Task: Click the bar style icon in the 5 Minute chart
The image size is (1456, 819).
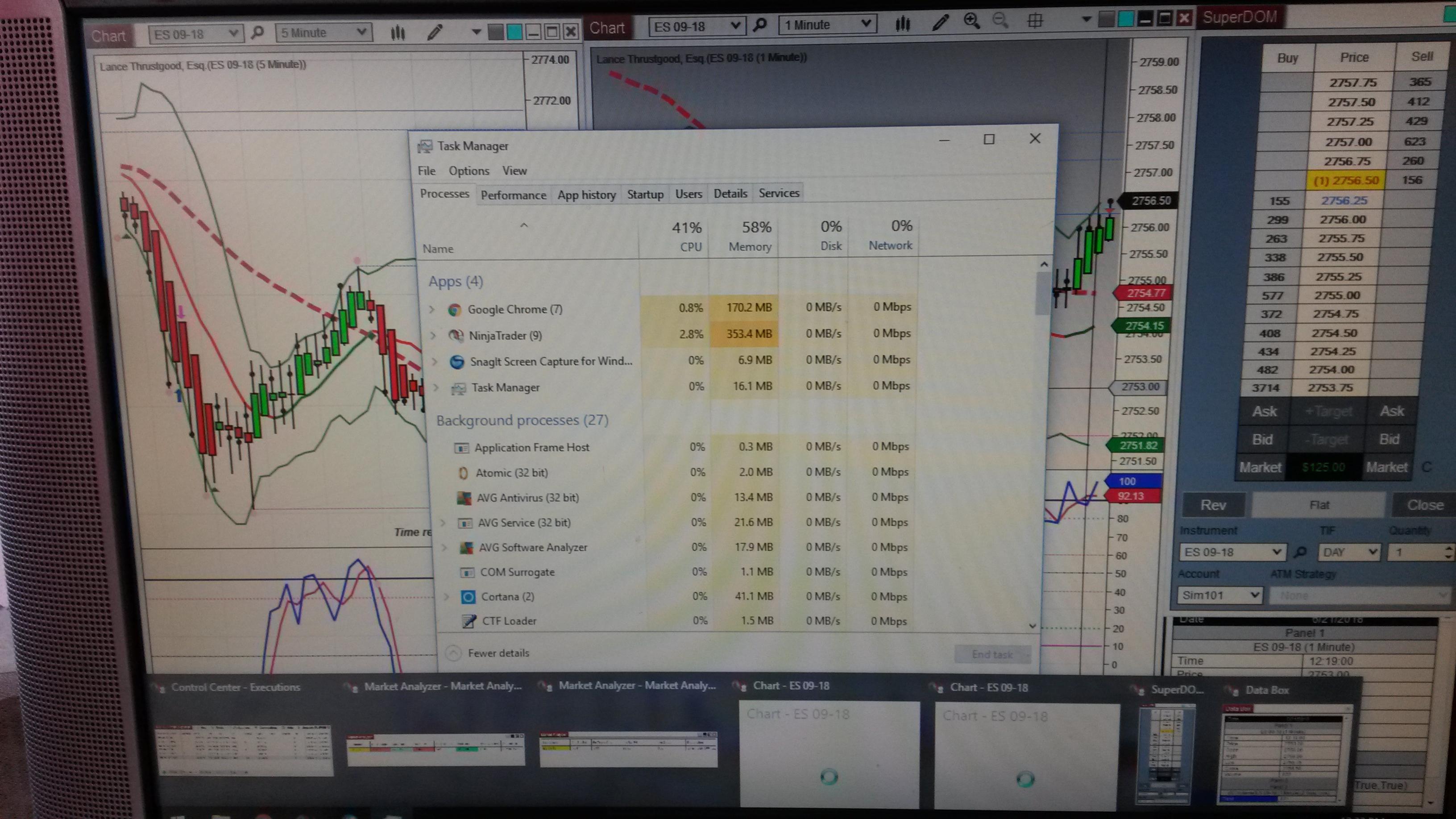Action: click(x=397, y=33)
